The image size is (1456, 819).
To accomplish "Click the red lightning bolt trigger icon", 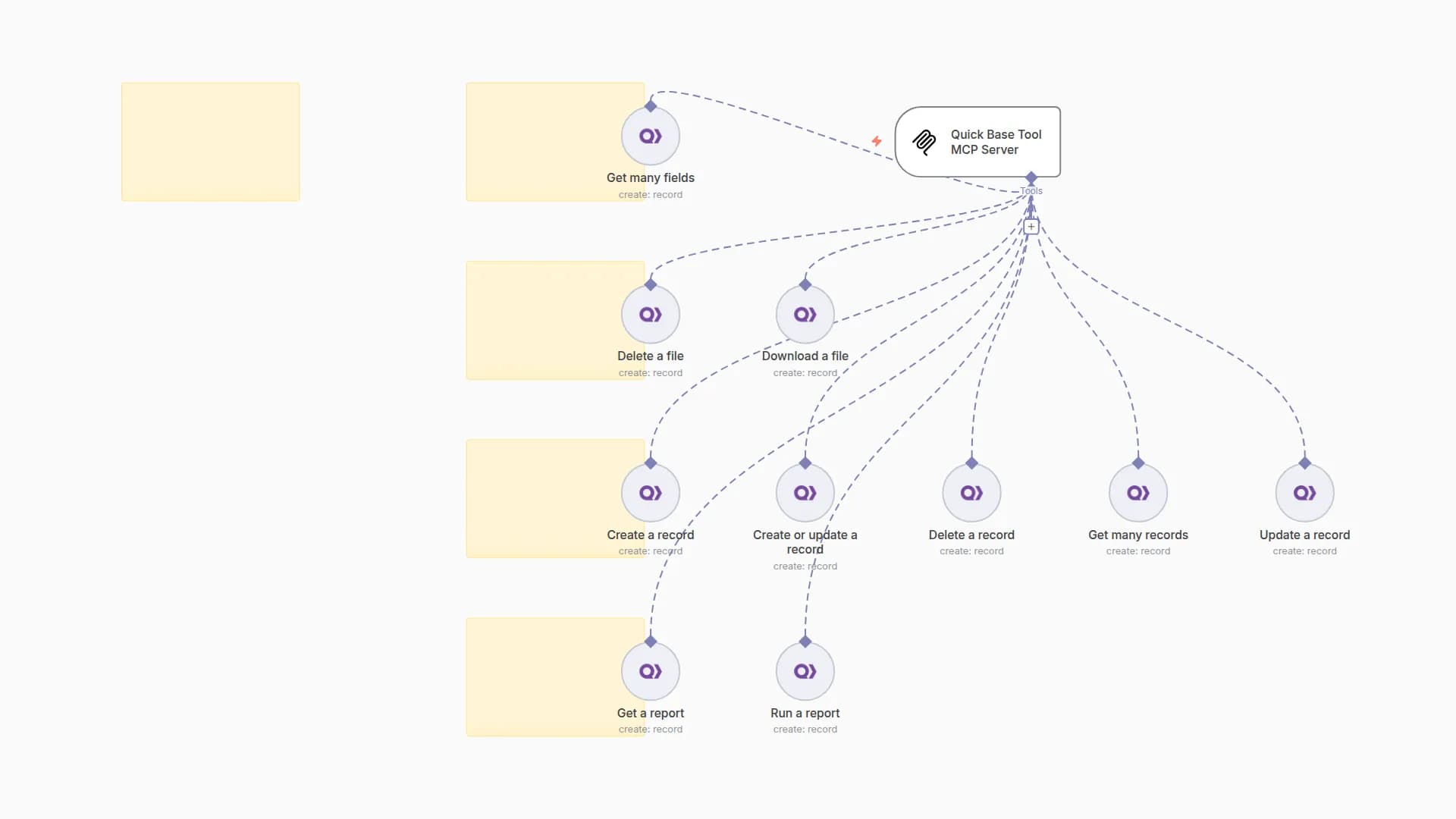I will tap(877, 141).
